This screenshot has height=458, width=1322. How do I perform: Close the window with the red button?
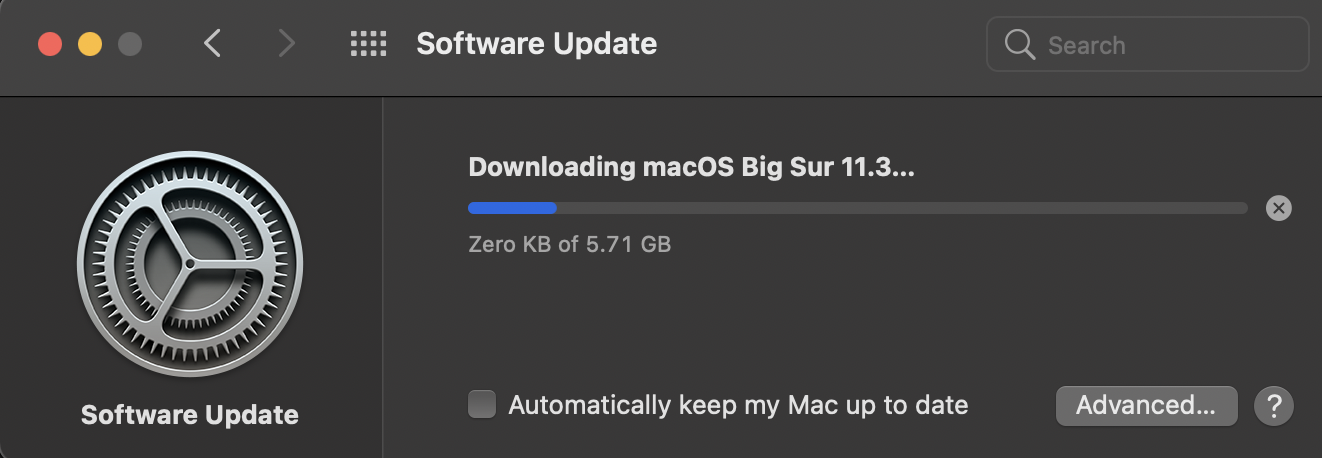[x=50, y=44]
